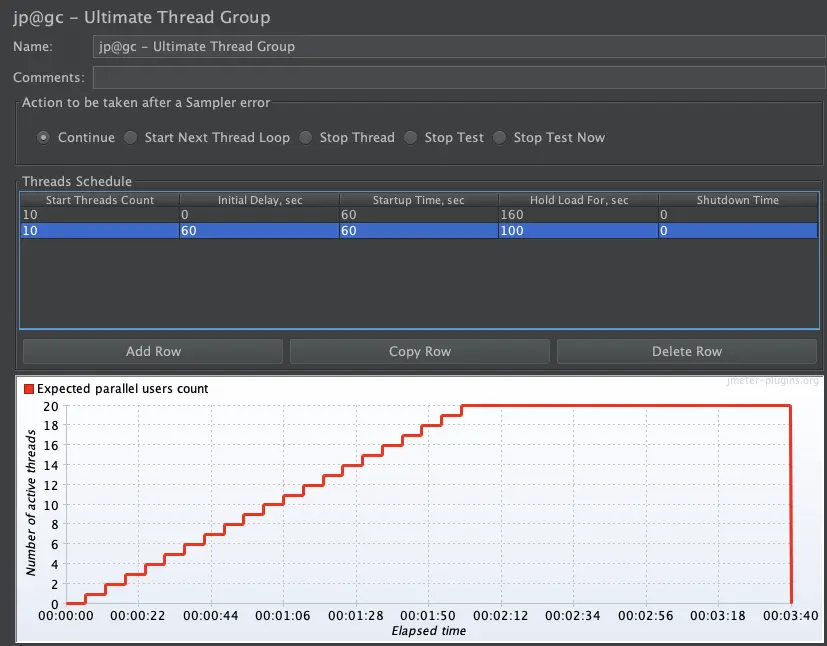Screen dimensions: 827x646
Task: Click the Initial Delay, sec column header
Action: tap(260, 200)
